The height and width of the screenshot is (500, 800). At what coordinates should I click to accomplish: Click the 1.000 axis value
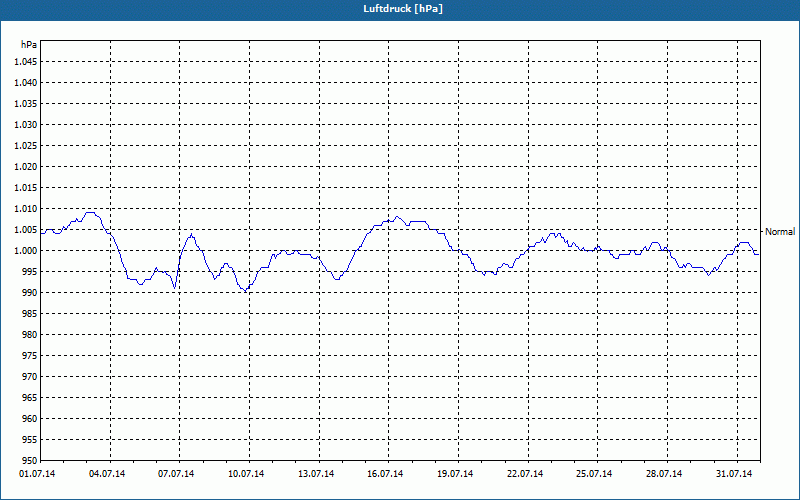tap(26, 251)
